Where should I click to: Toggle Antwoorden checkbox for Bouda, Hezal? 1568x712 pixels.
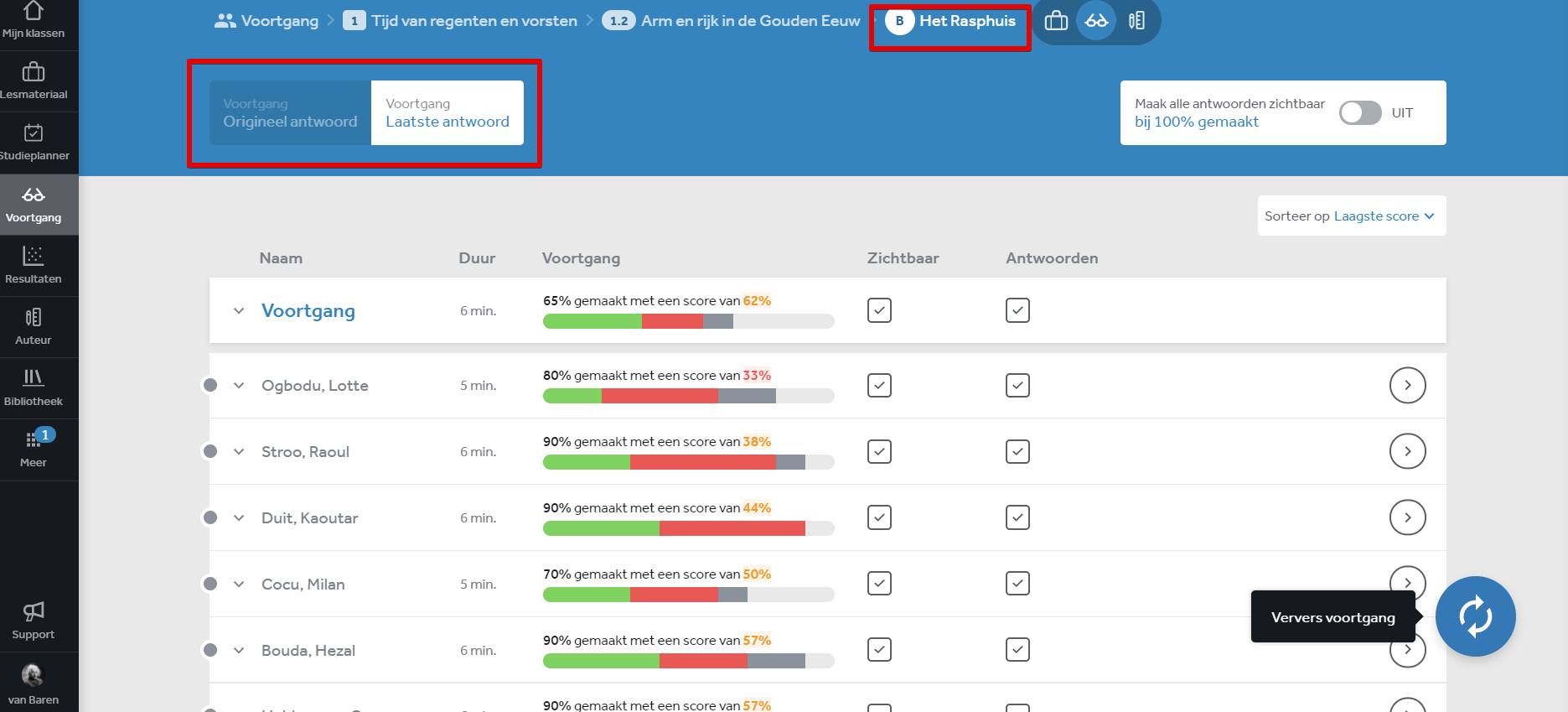[1017, 650]
